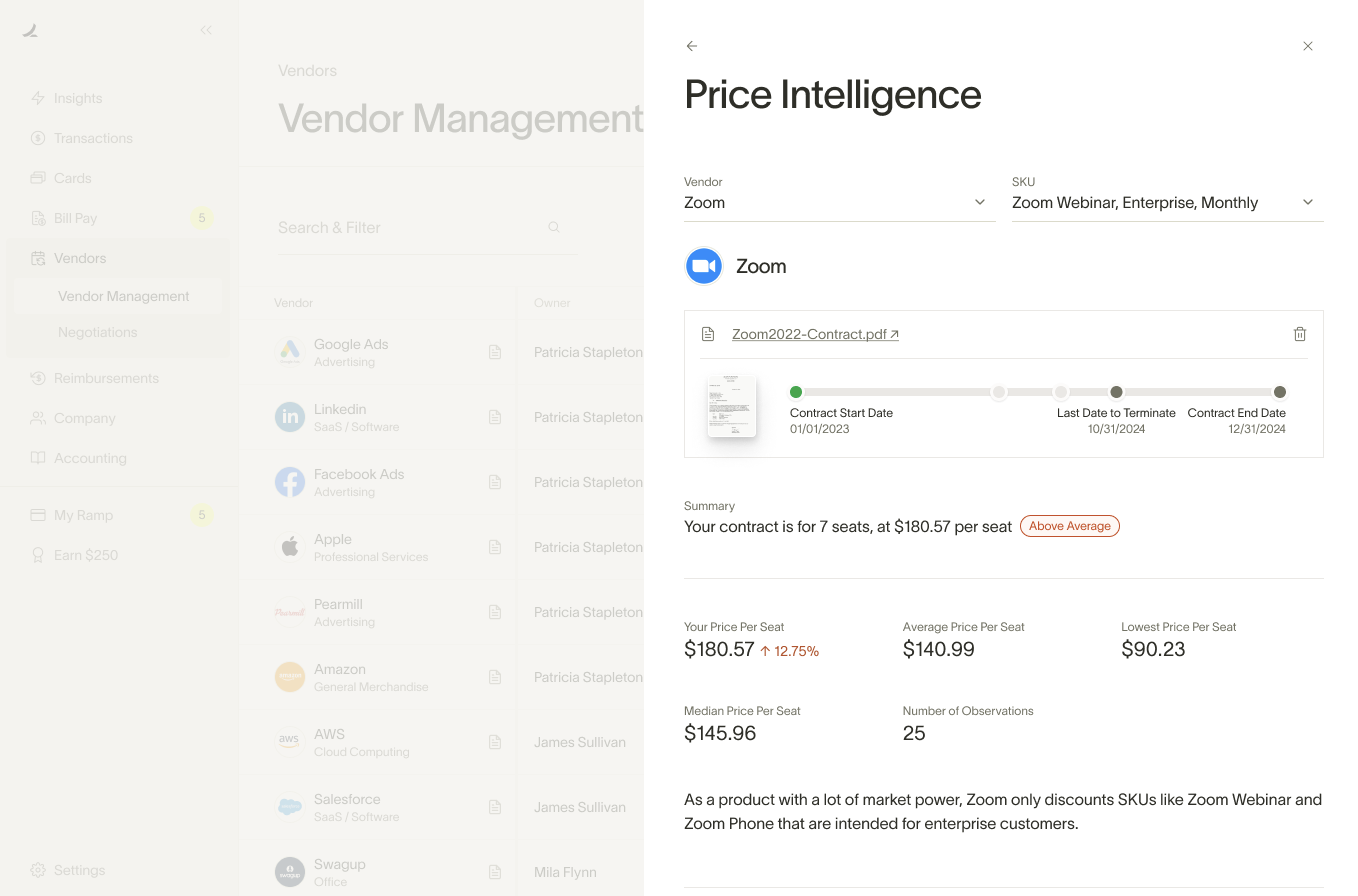Click the Last Date to Terminate marker

click(1116, 392)
